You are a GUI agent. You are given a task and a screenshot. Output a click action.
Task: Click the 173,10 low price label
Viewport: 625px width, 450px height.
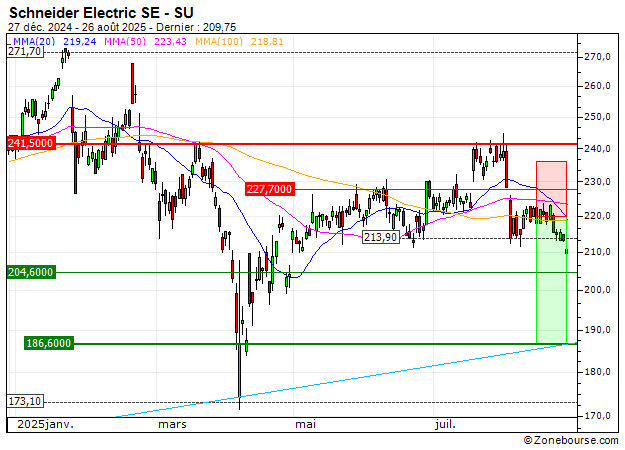(x=25, y=401)
